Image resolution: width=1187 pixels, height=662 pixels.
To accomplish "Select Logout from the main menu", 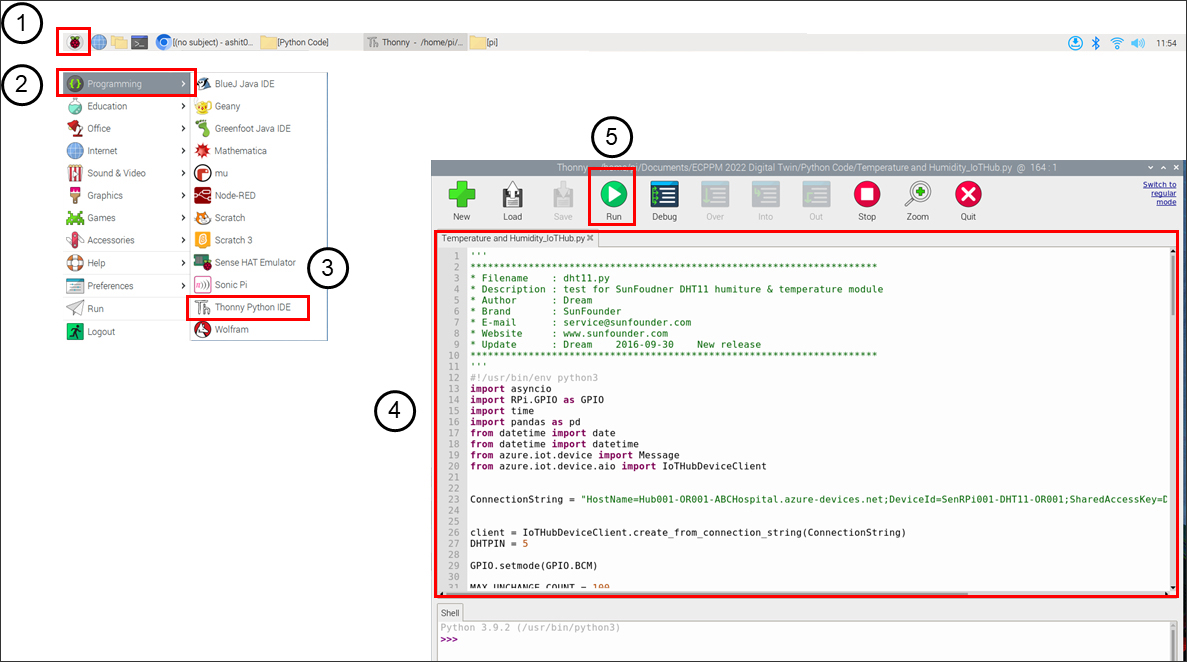I will tap(126, 332).
